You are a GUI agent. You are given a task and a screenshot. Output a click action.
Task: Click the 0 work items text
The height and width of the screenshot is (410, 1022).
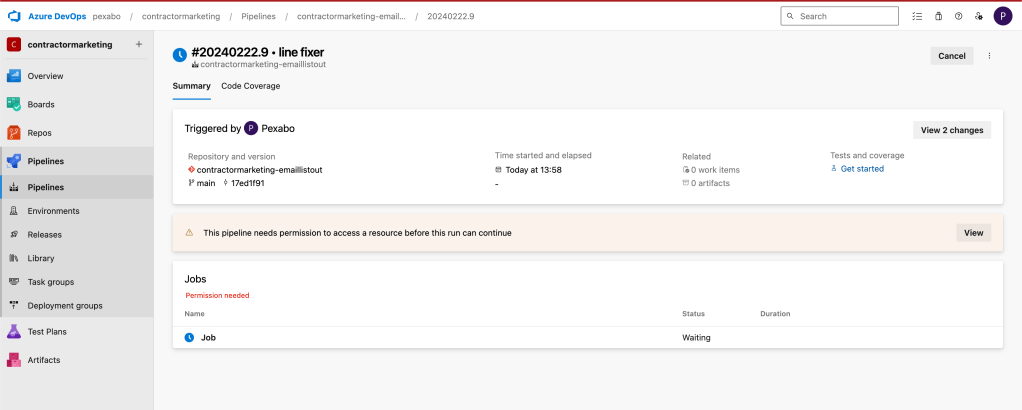(x=715, y=170)
